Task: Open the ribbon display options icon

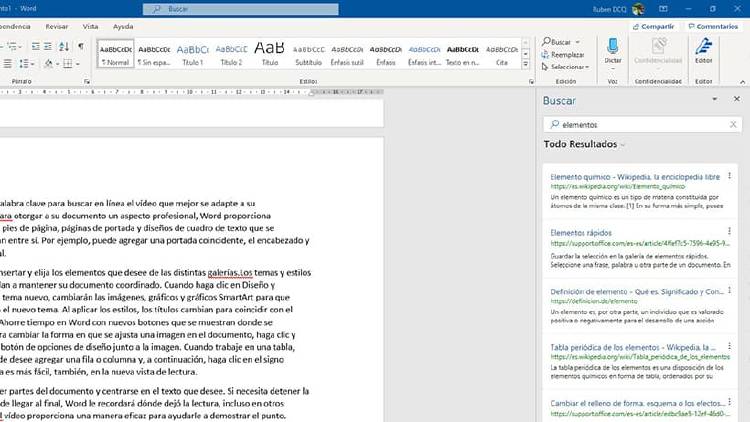Action: pos(664,9)
